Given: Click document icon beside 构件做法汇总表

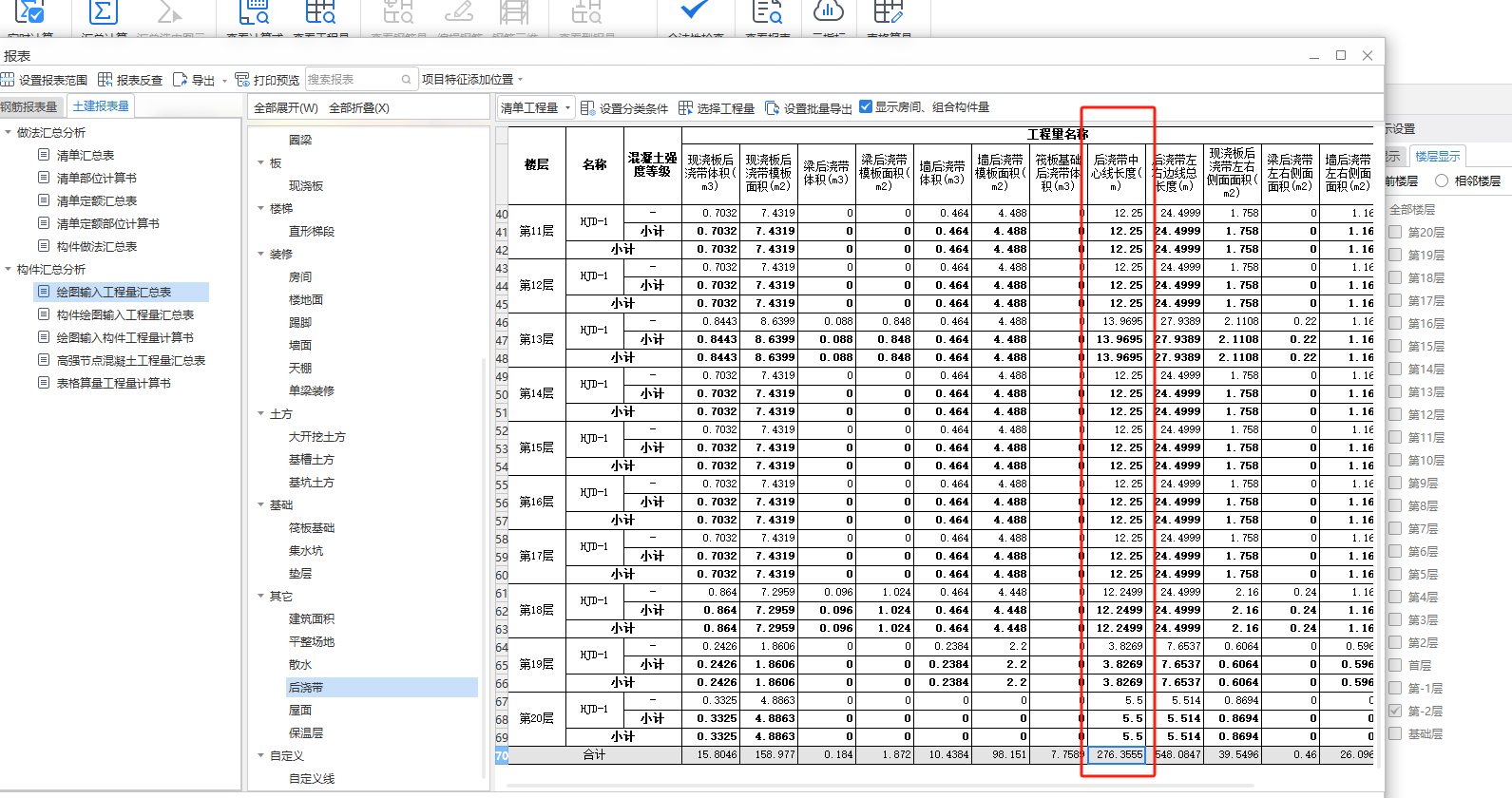Looking at the screenshot, I should click(44, 245).
